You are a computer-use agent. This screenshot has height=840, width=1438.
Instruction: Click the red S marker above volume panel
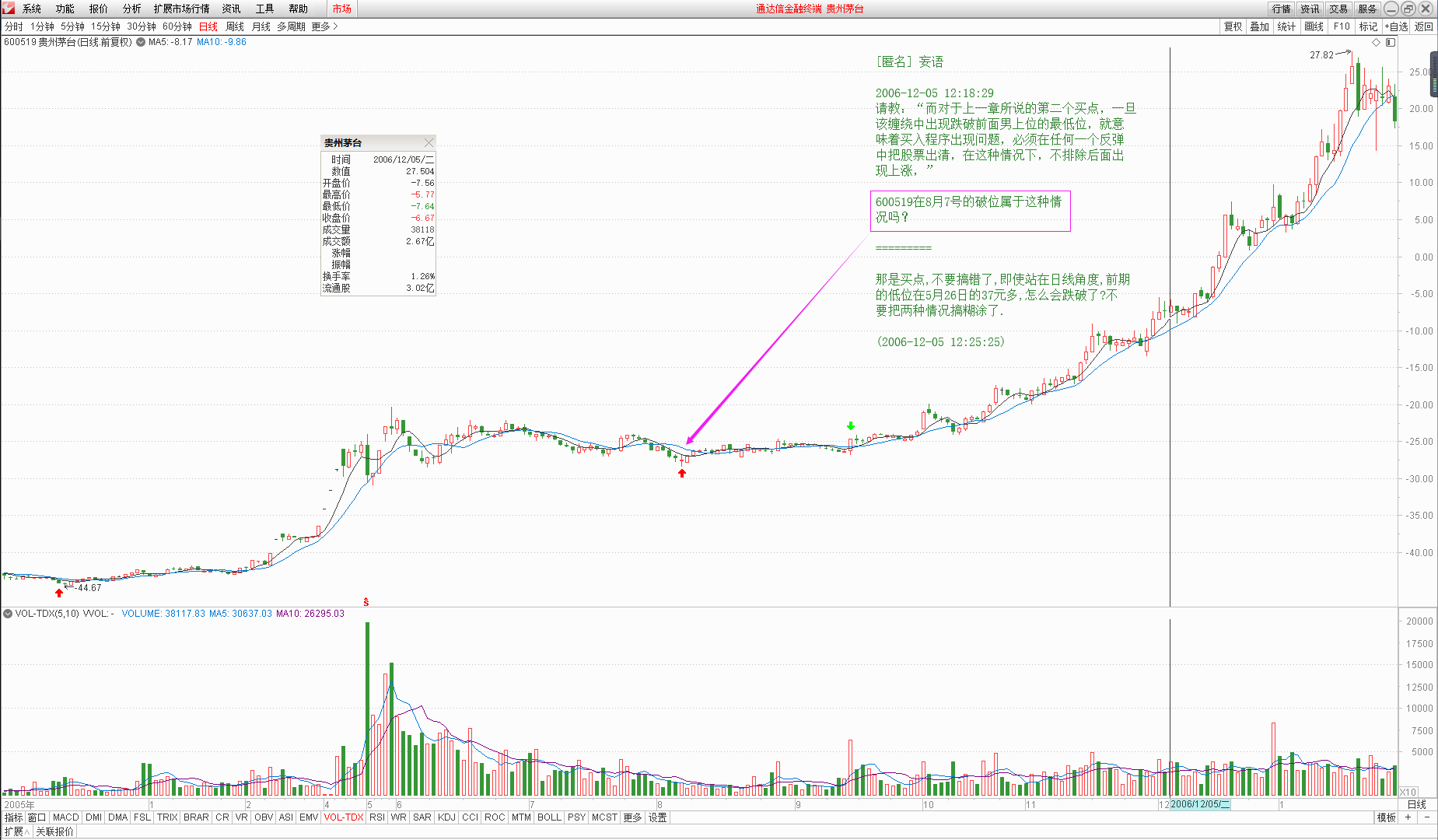pyautogui.click(x=366, y=602)
